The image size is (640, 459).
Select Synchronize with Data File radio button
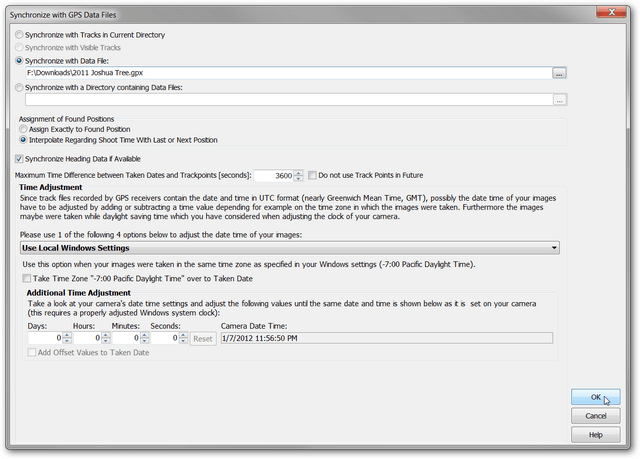tap(19, 60)
